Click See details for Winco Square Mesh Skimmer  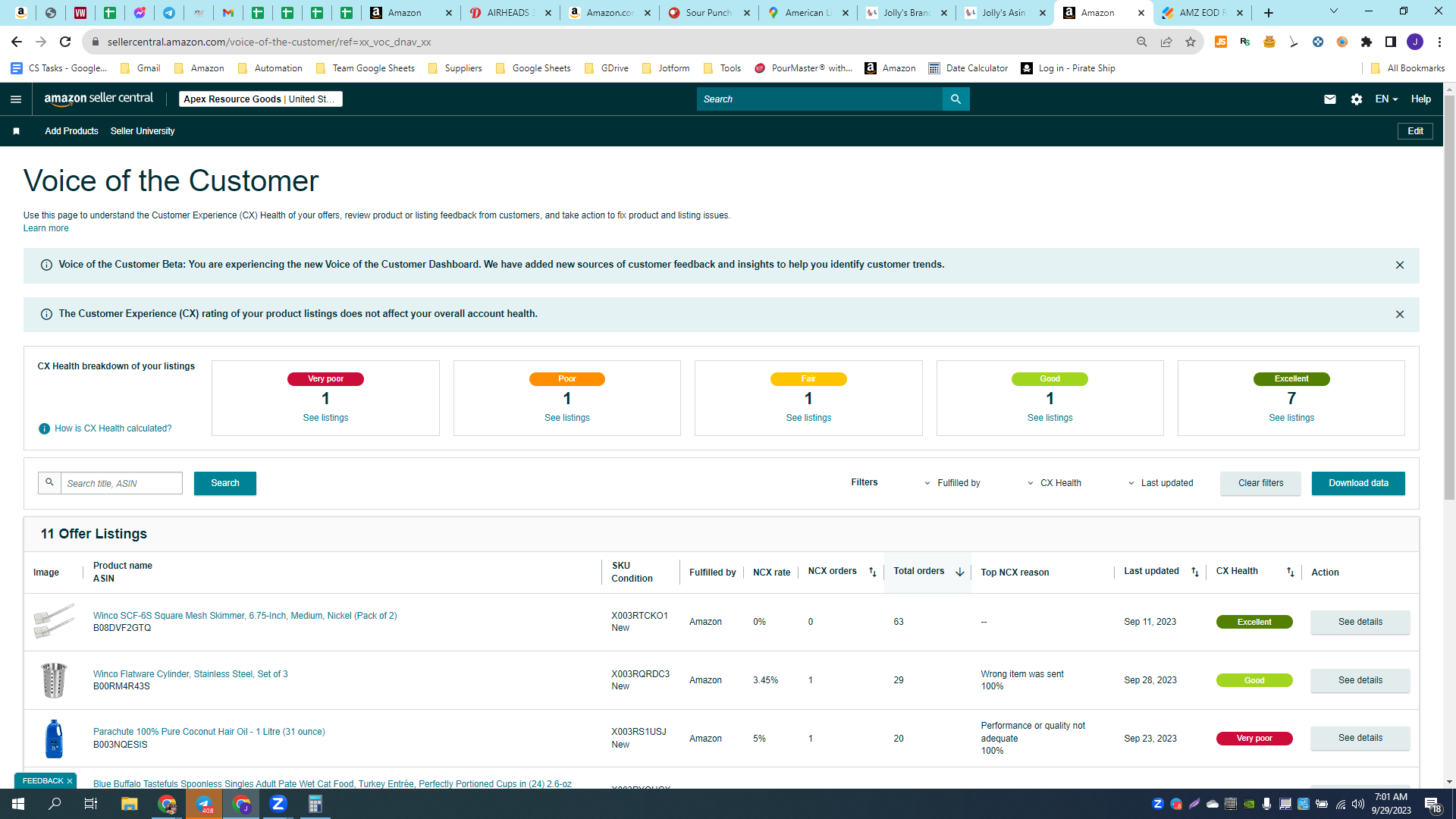[1360, 622]
